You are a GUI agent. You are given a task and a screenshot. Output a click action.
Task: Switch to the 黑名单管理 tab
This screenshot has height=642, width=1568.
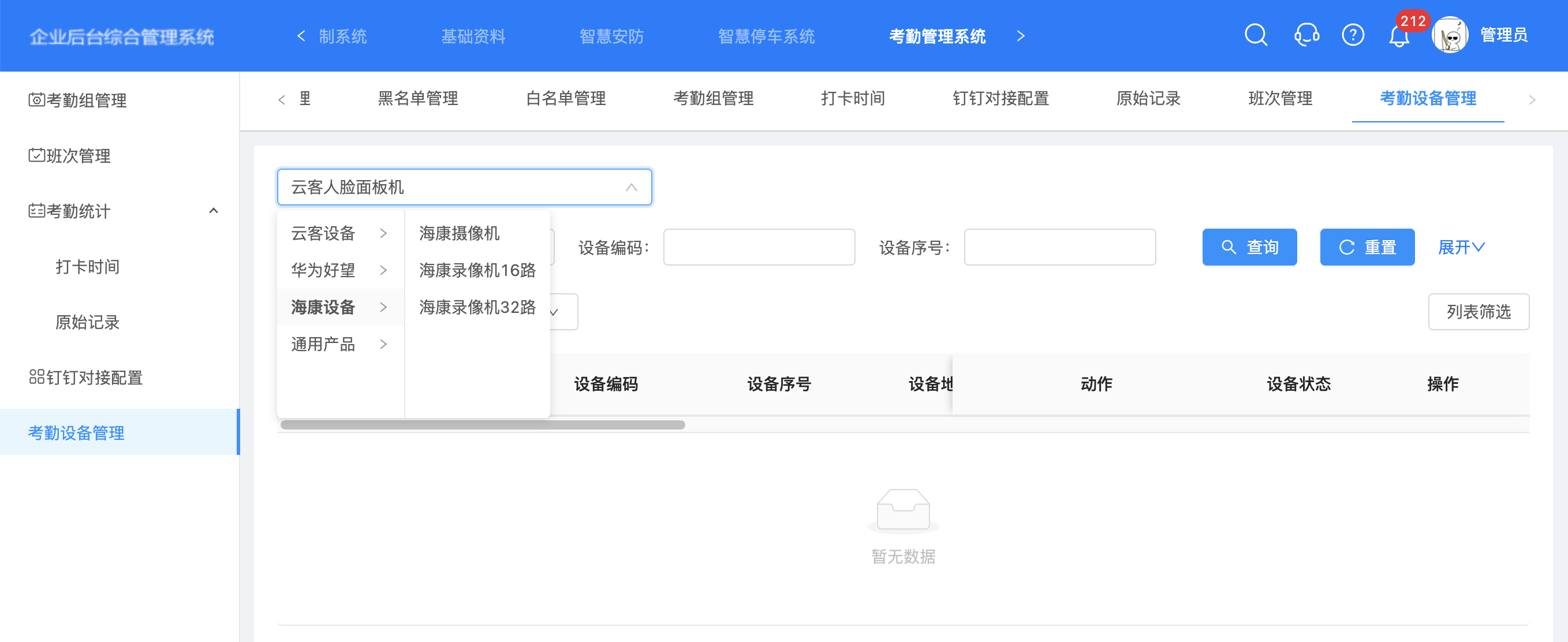tap(417, 98)
